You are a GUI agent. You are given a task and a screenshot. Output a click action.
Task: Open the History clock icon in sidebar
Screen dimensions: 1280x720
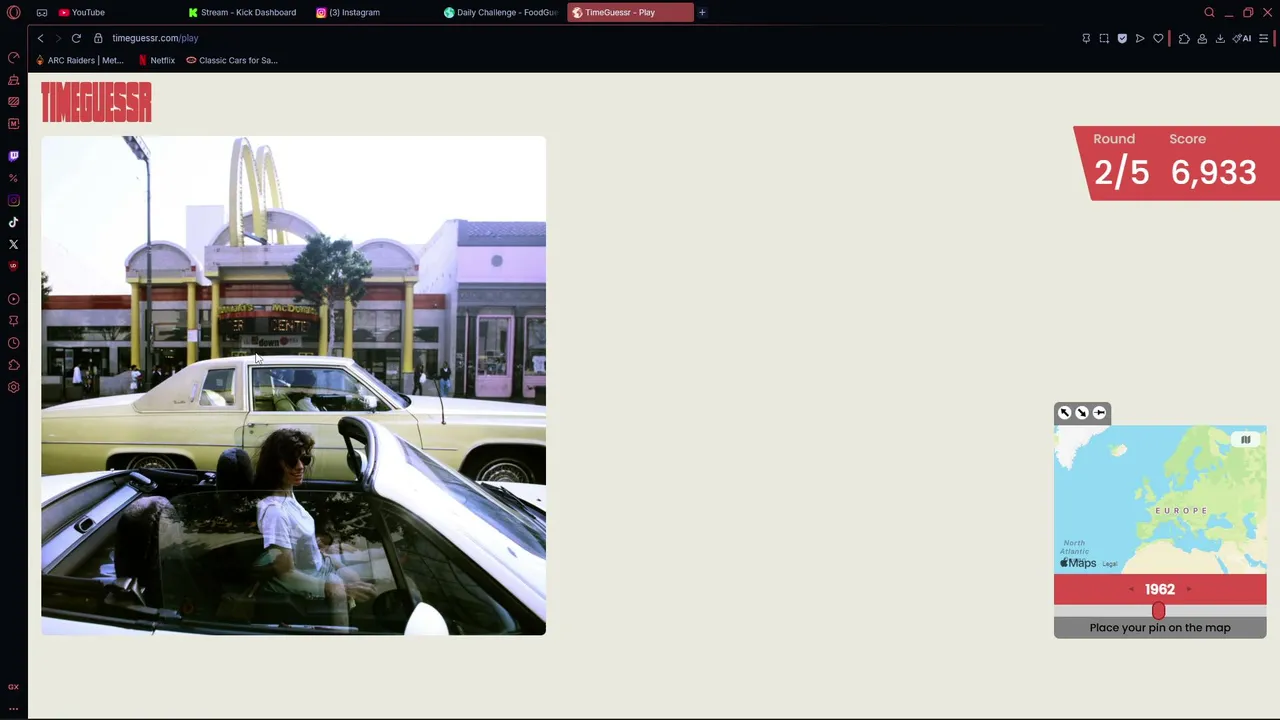click(13, 343)
